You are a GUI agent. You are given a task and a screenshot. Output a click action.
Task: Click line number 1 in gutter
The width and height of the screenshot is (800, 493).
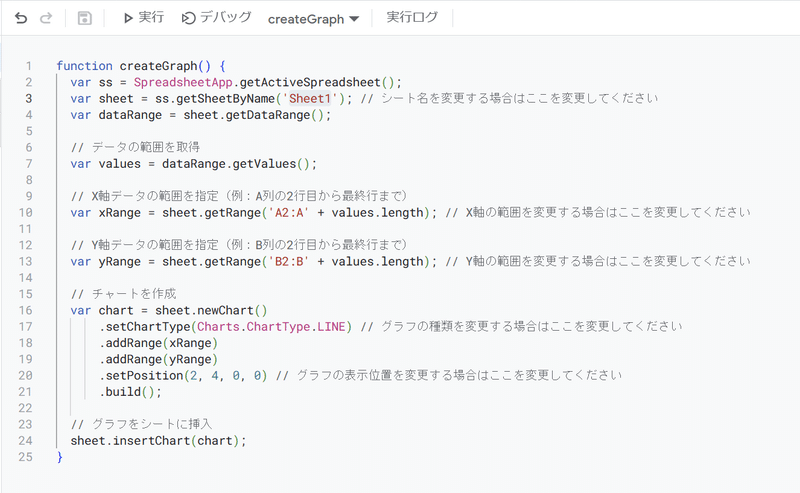pyautogui.click(x=29, y=66)
